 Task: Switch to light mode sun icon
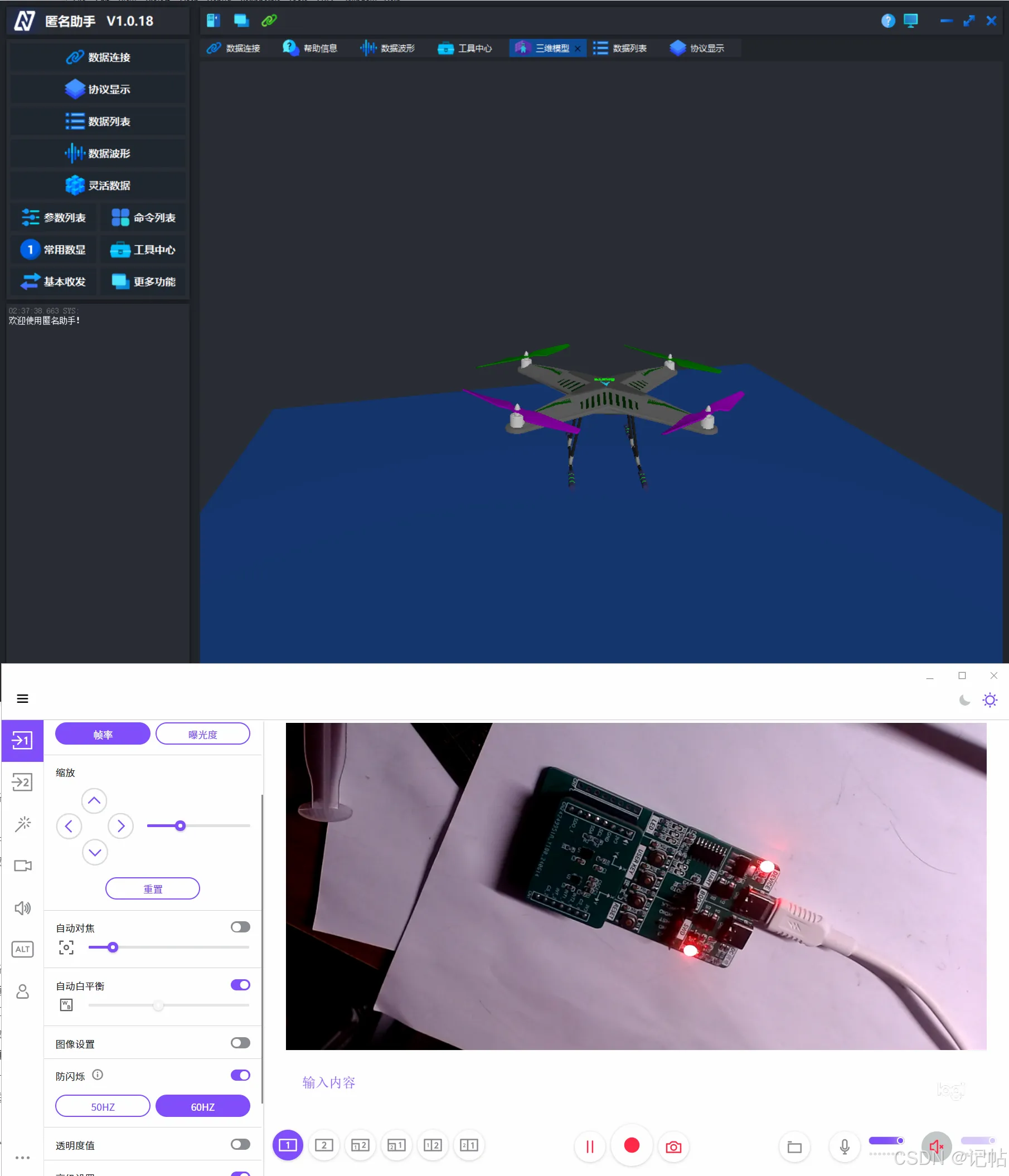[989, 700]
